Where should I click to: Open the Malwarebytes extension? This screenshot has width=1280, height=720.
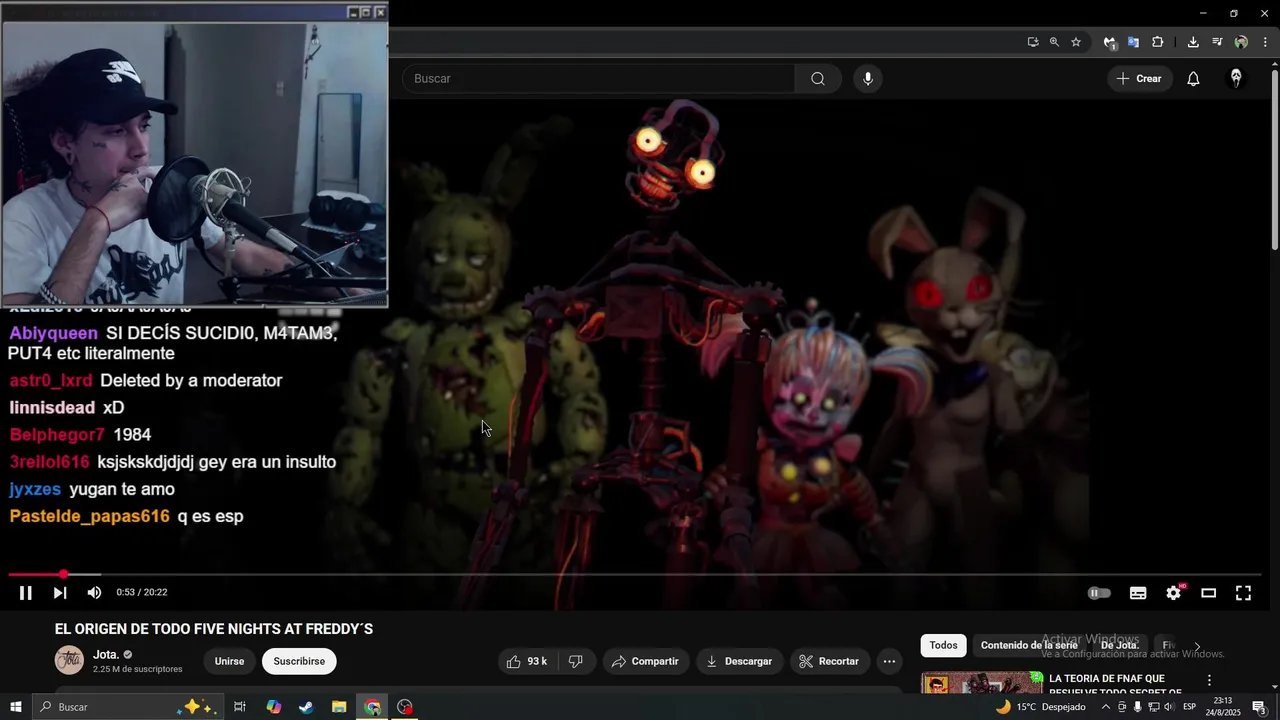[1109, 42]
